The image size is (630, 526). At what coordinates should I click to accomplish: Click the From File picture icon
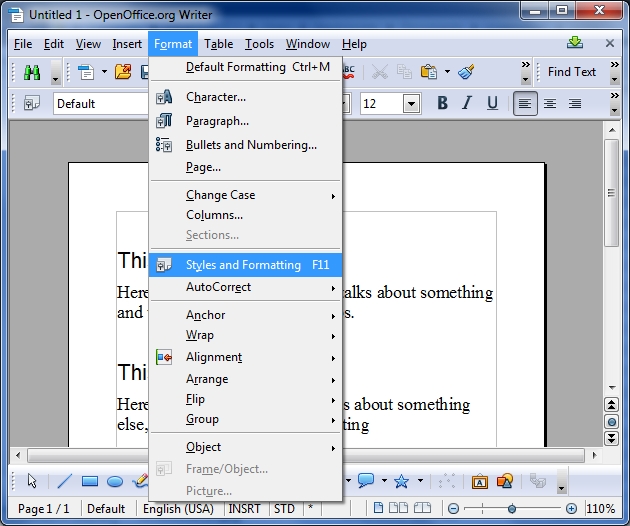505,481
